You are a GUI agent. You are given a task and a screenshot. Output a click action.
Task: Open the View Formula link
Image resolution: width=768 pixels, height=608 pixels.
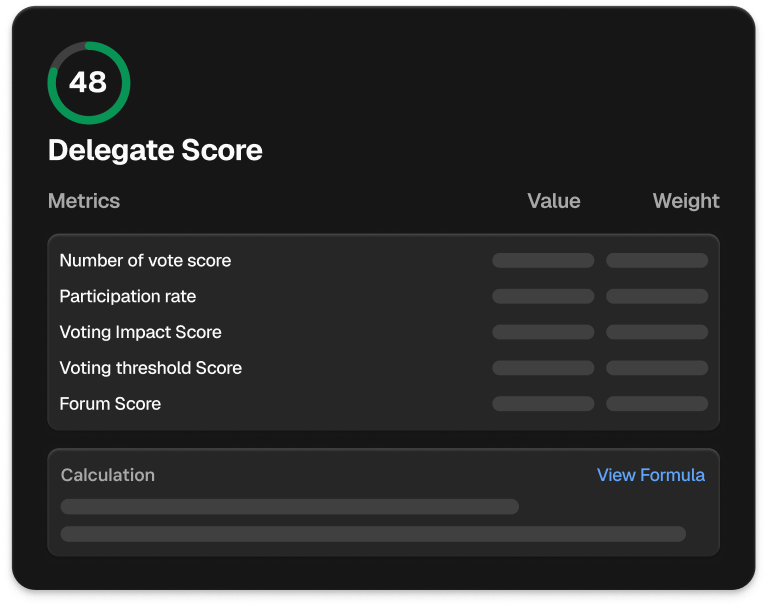tap(650, 475)
